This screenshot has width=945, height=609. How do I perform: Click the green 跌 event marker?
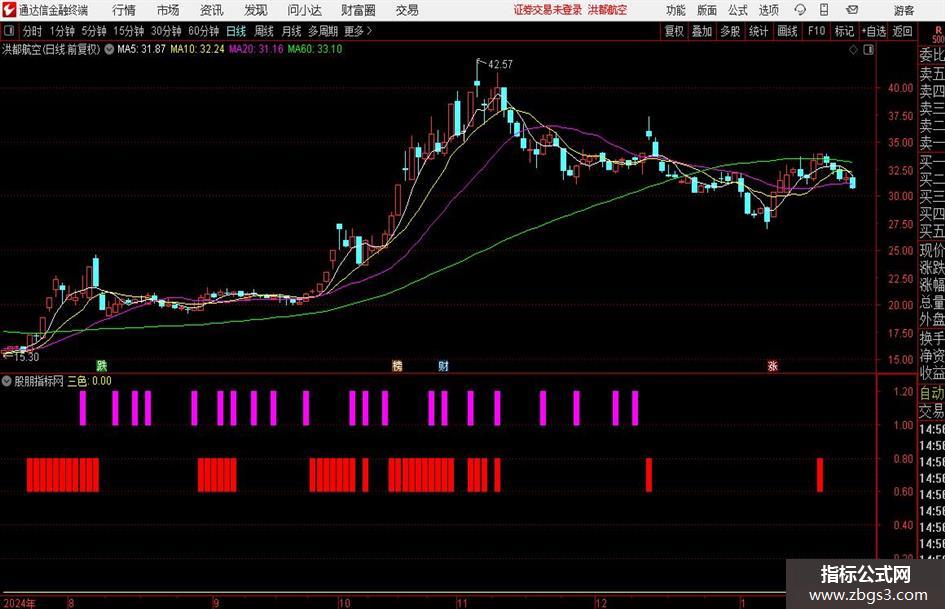pos(102,365)
